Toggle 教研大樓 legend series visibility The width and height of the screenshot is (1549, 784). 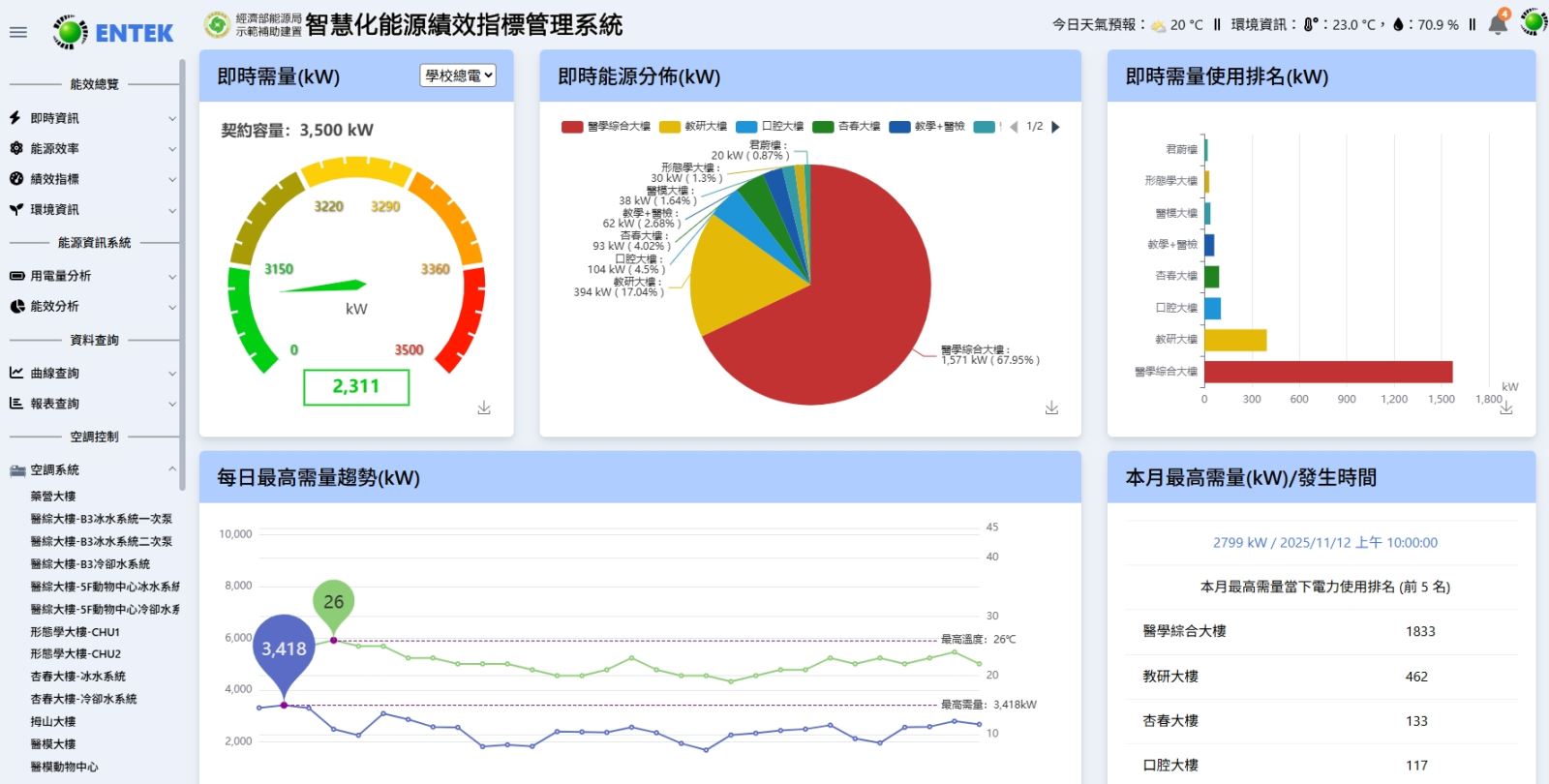pos(693,127)
